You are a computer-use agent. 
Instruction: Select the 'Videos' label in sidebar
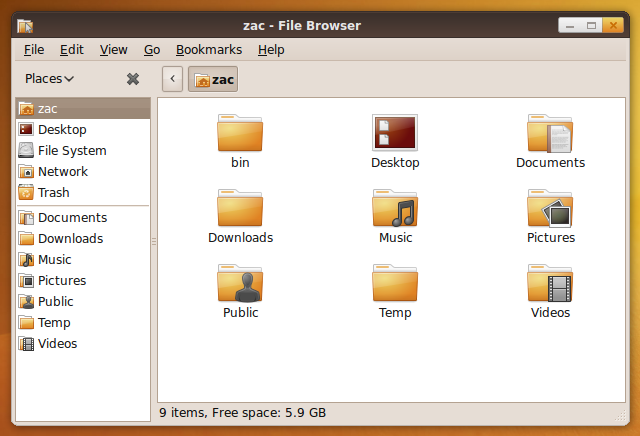[x=58, y=344]
